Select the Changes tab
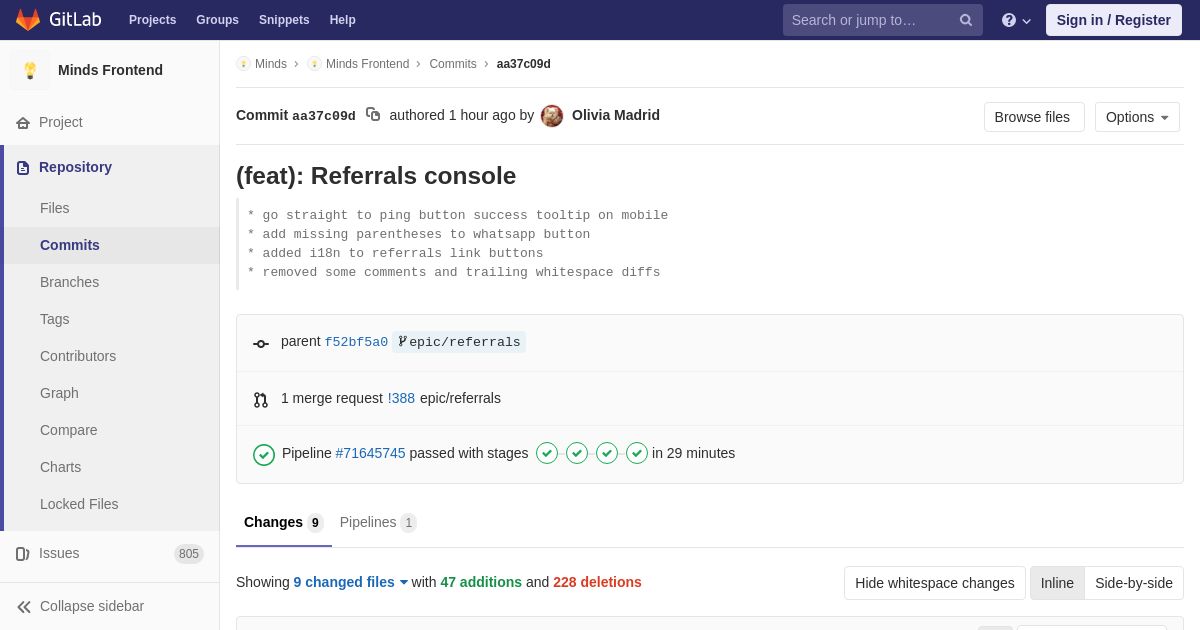Image resolution: width=1200 pixels, height=630 pixels. (x=284, y=523)
